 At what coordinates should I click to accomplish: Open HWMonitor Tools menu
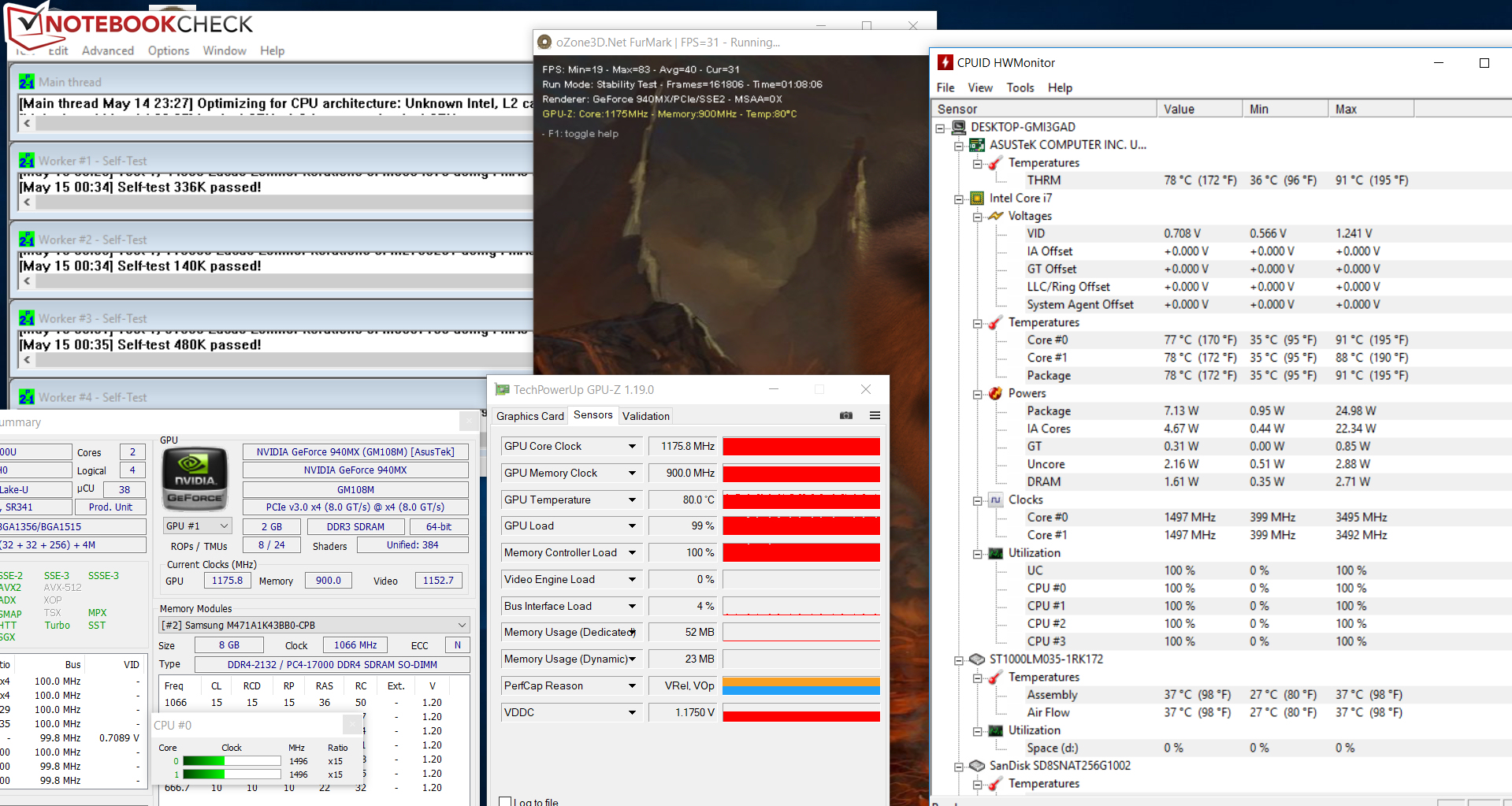click(1020, 87)
